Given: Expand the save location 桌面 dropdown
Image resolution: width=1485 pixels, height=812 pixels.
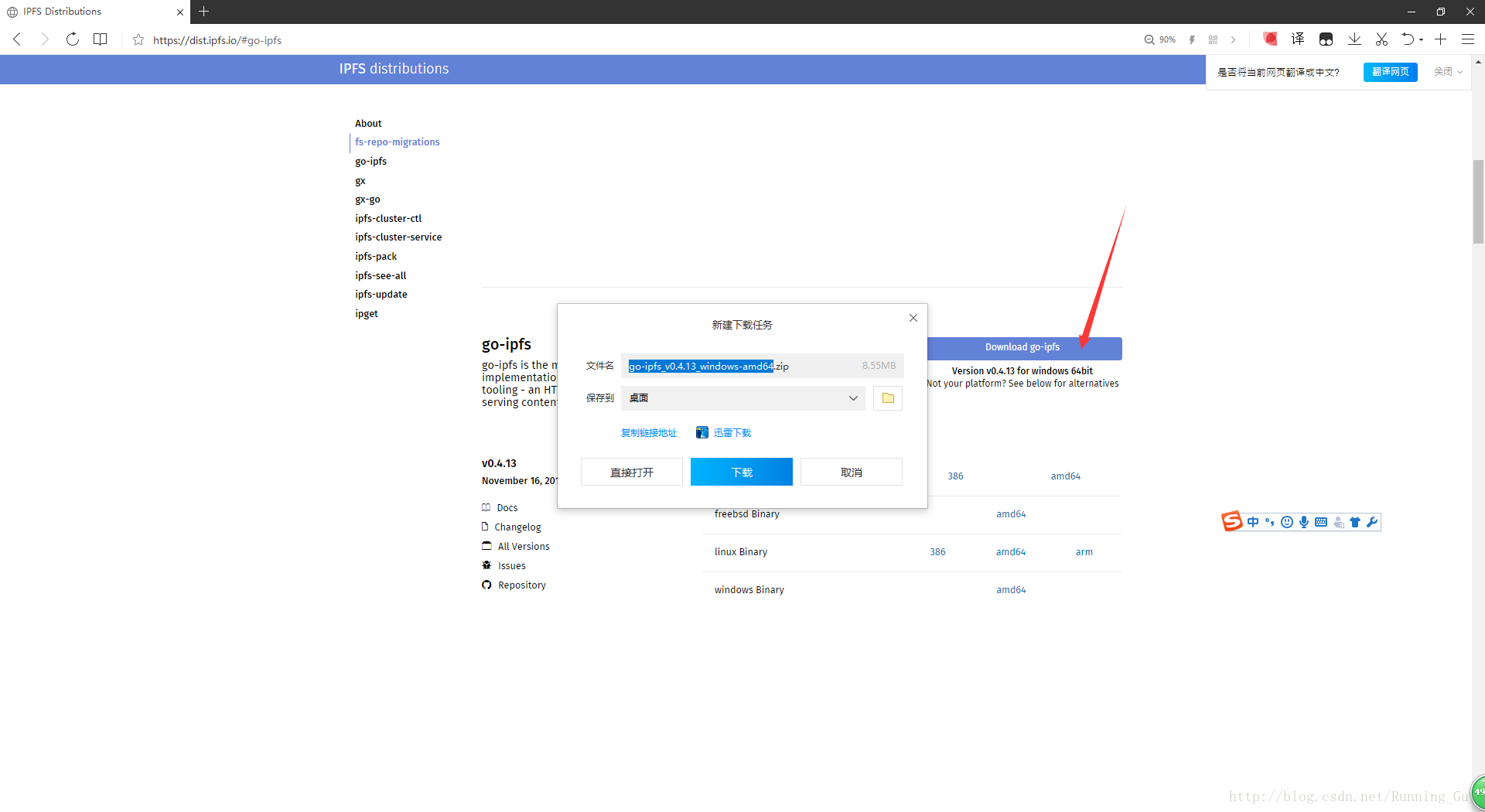Looking at the screenshot, I should [x=853, y=398].
